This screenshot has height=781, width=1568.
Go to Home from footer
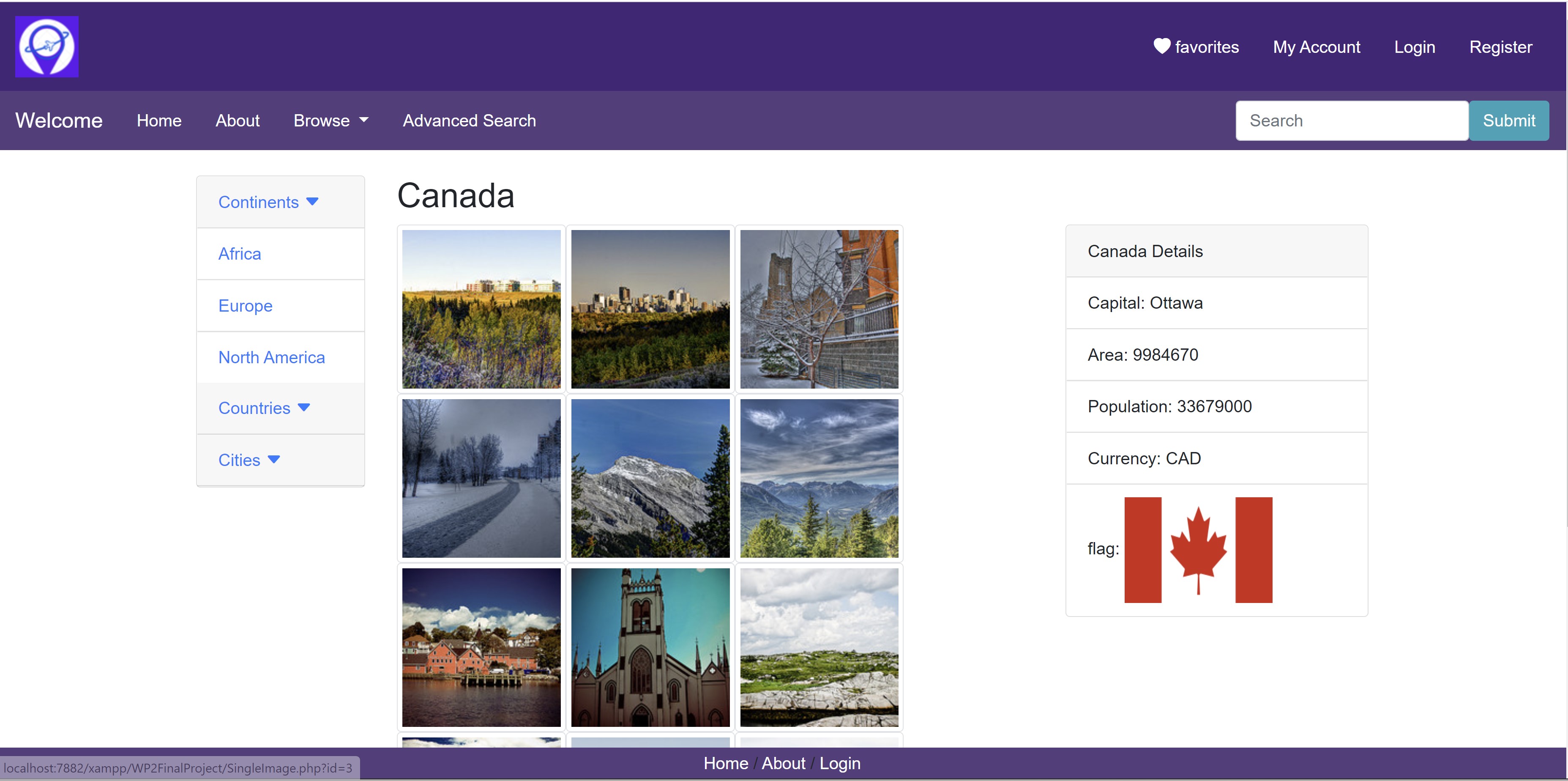click(726, 763)
